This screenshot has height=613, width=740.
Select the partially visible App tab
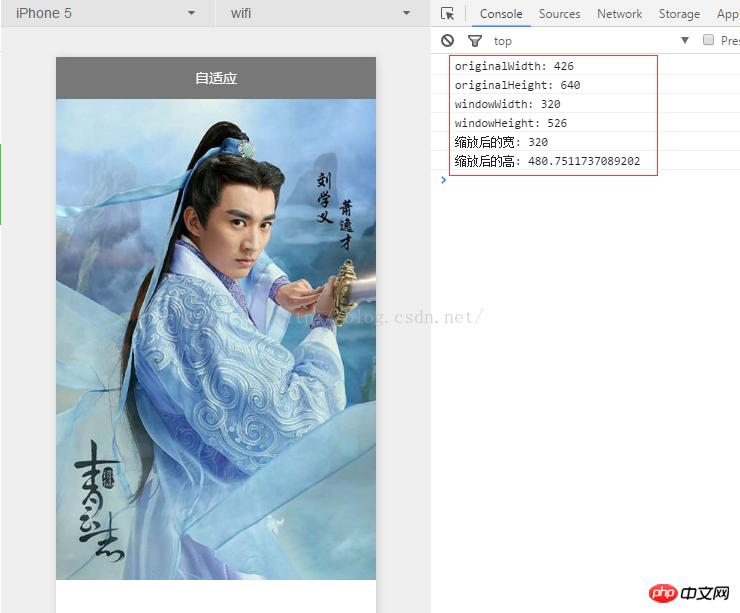[727, 14]
